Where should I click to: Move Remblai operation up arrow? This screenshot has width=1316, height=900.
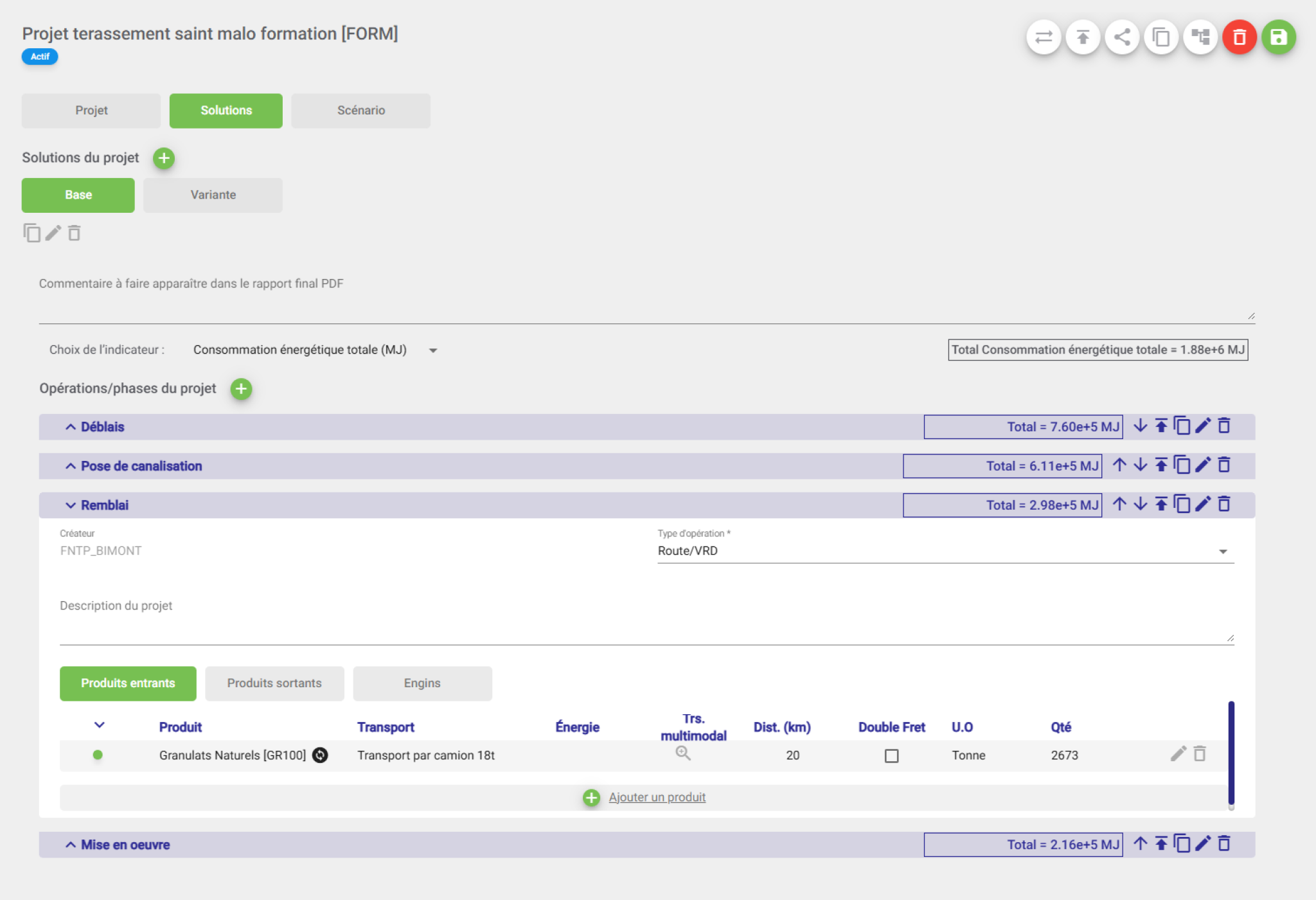click(1119, 505)
